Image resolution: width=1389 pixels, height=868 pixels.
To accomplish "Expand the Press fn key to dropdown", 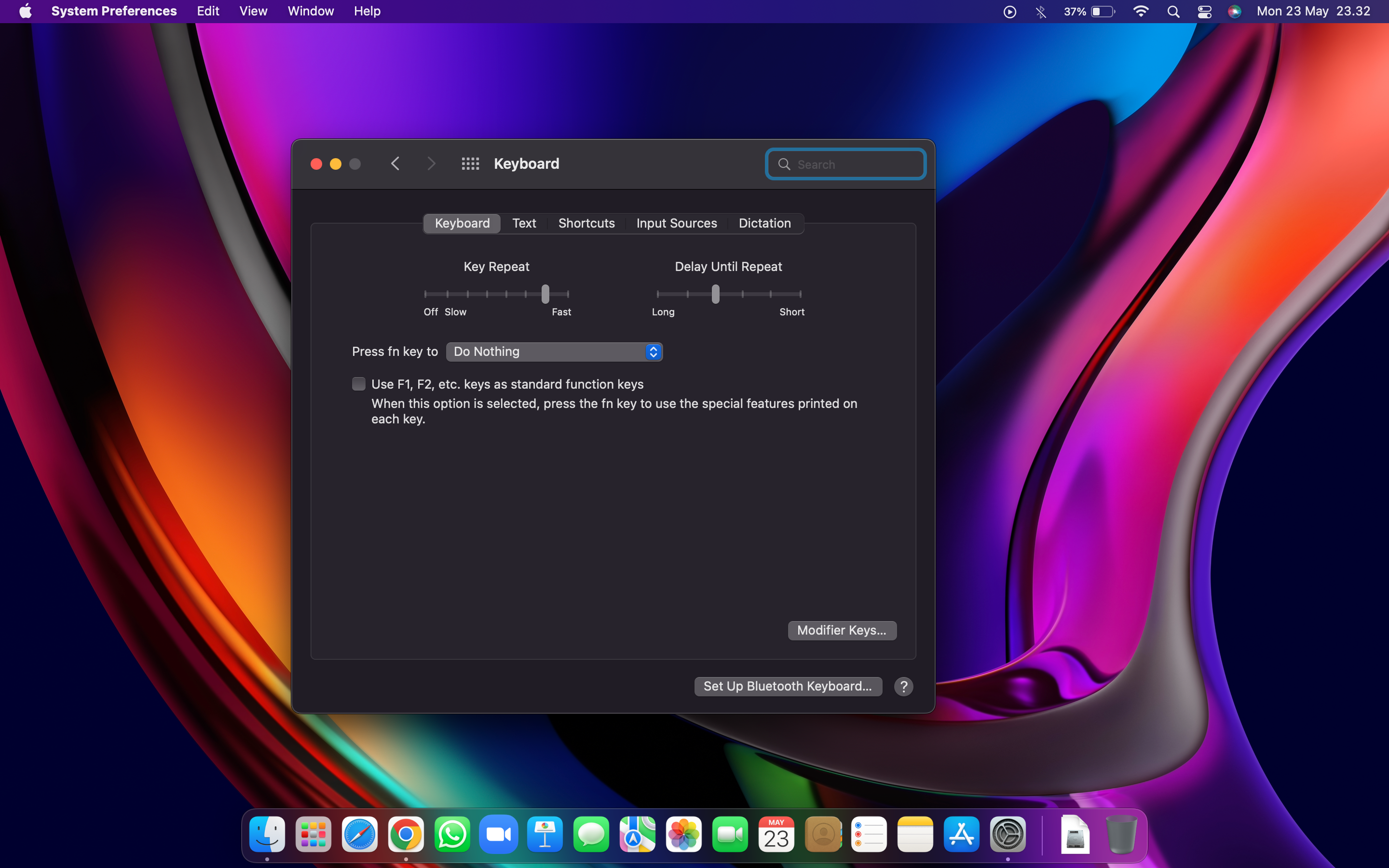I will [554, 352].
